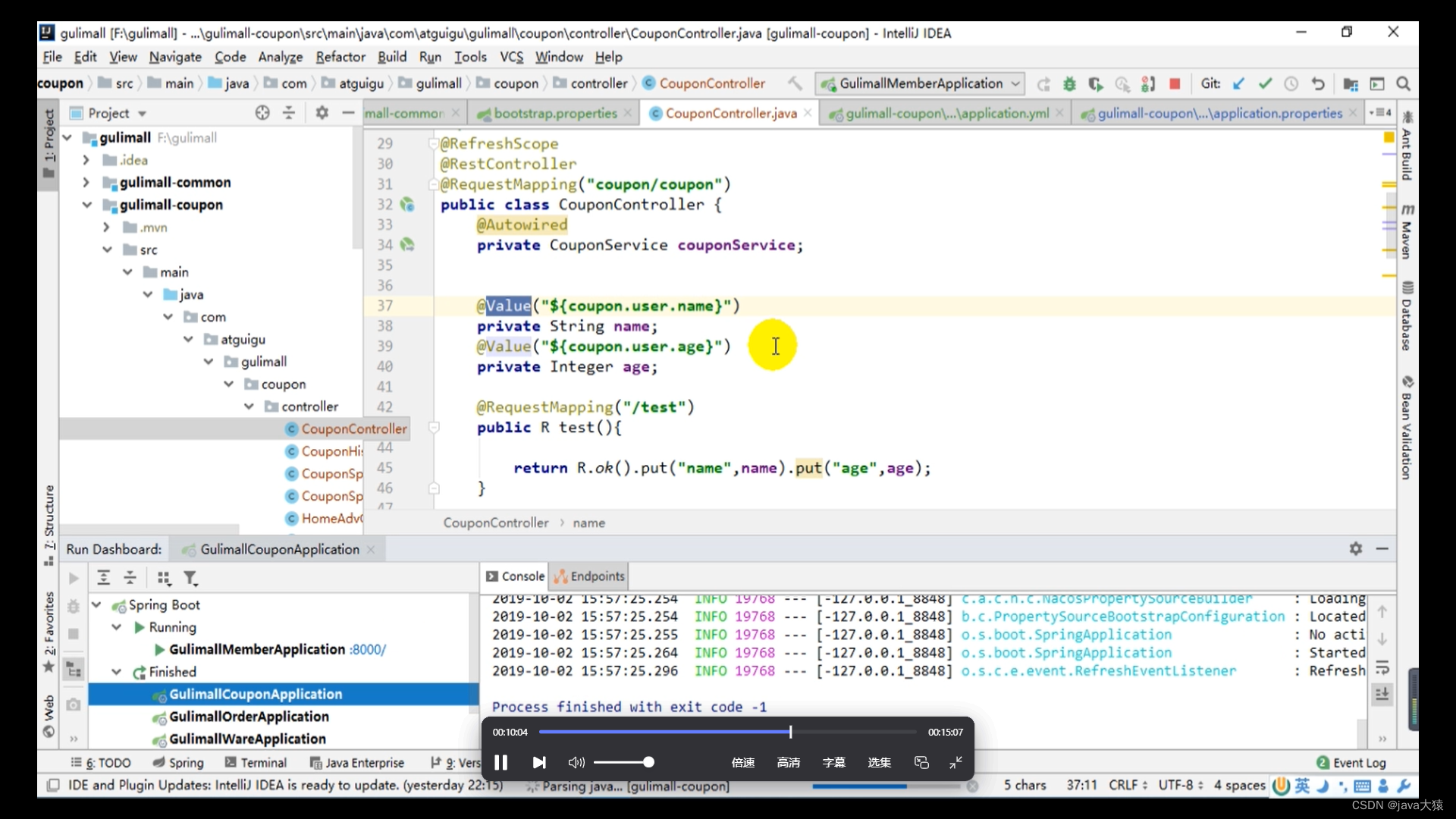
Task: Switch to Endpoints tab in run panel
Action: click(x=589, y=576)
